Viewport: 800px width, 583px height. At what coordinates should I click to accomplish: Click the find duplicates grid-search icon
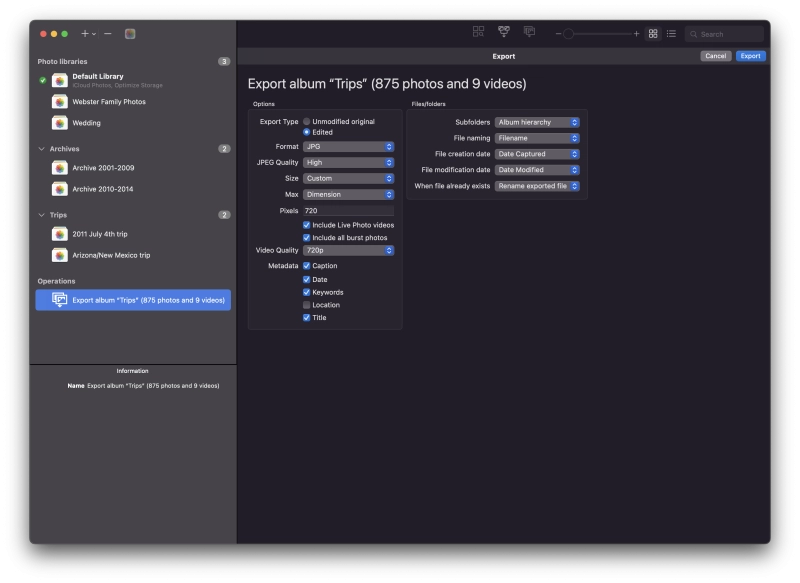(x=479, y=32)
